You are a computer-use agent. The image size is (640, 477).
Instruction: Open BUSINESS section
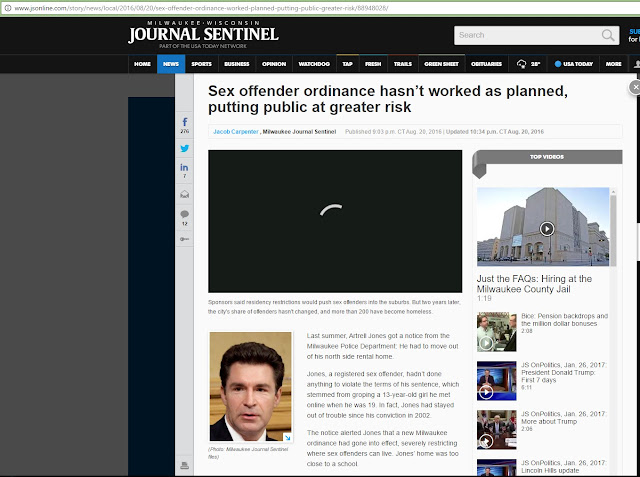pyautogui.click(x=237, y=64)
